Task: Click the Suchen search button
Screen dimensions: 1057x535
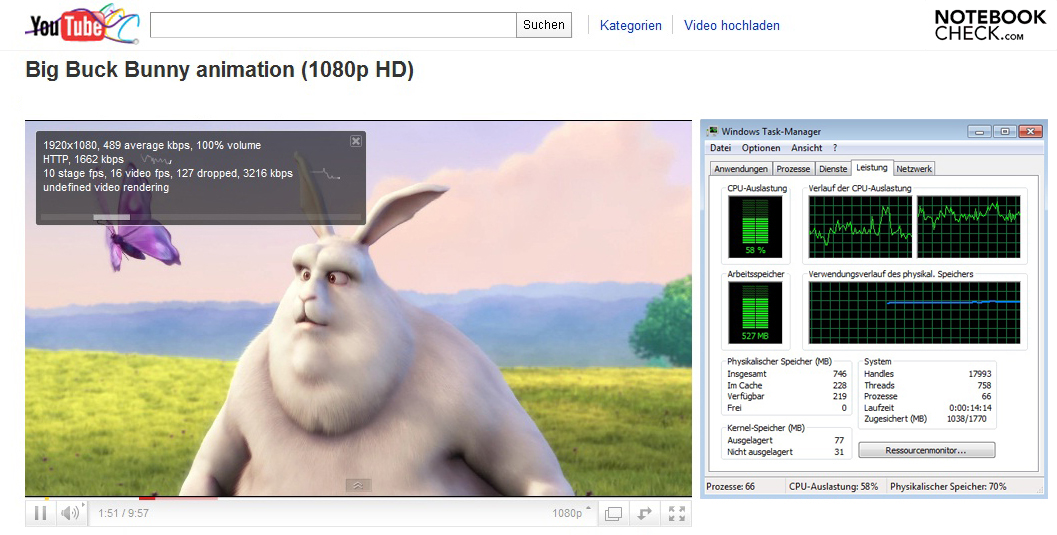Action: [x=544, y=25]
